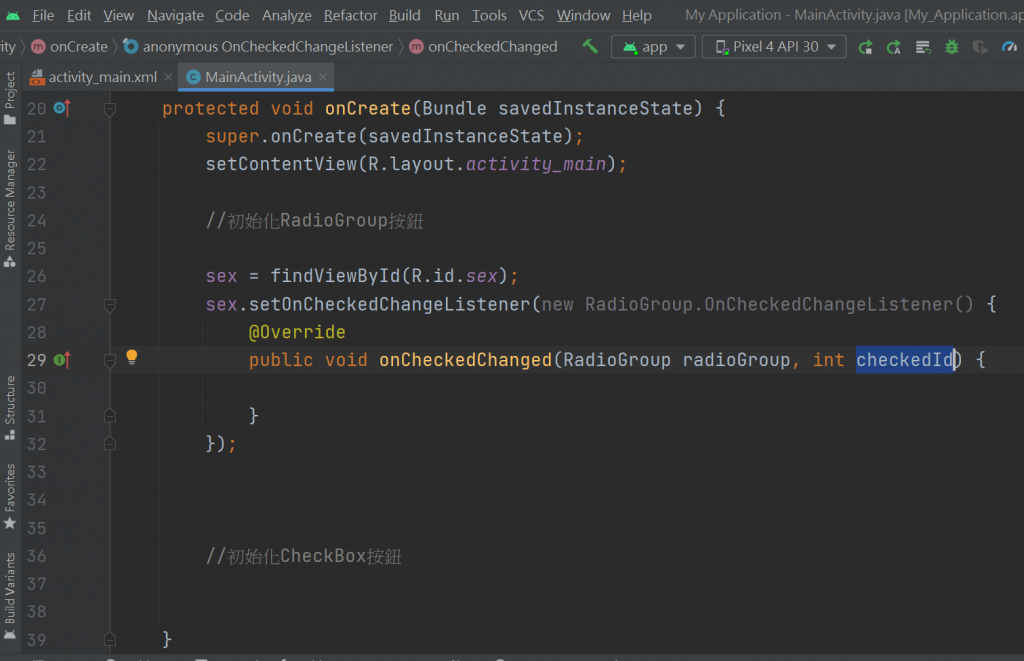Click the selected checkedId parameter
Image resolution: width=1024 pixels, height=661 pixels.
pos(904,360)
